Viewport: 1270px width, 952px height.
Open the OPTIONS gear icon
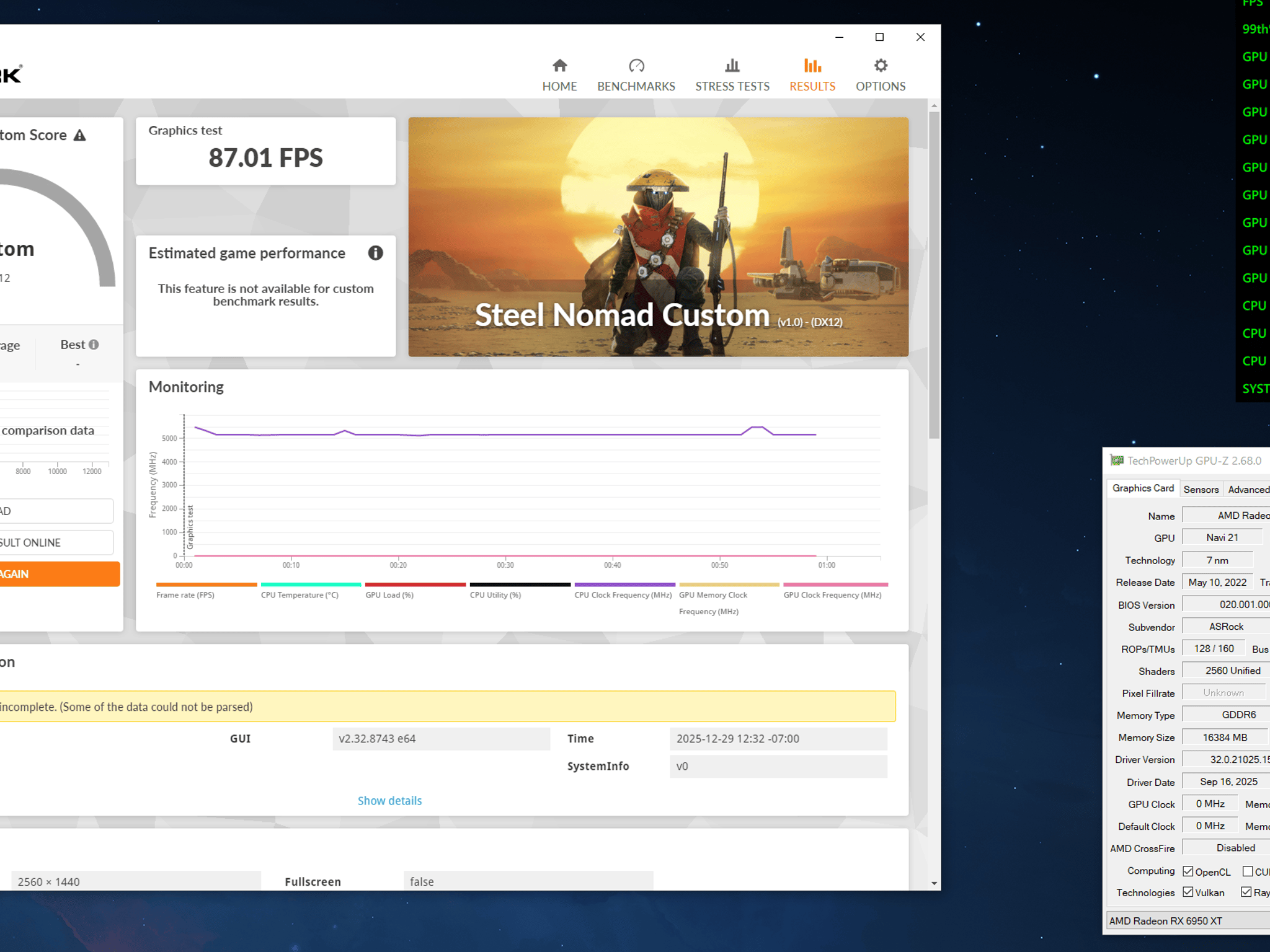(x=881, y=65)
